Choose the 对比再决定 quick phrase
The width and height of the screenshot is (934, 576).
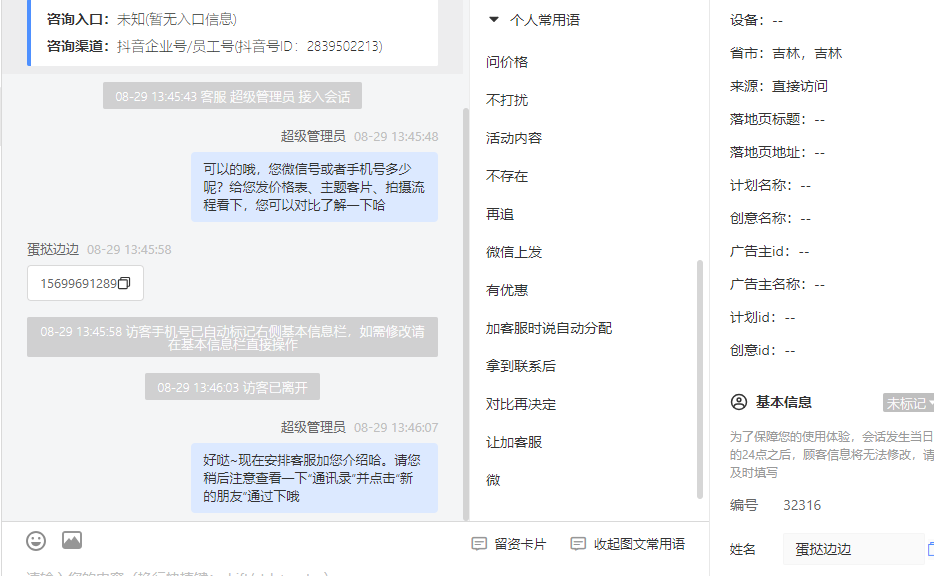[521, 404]
